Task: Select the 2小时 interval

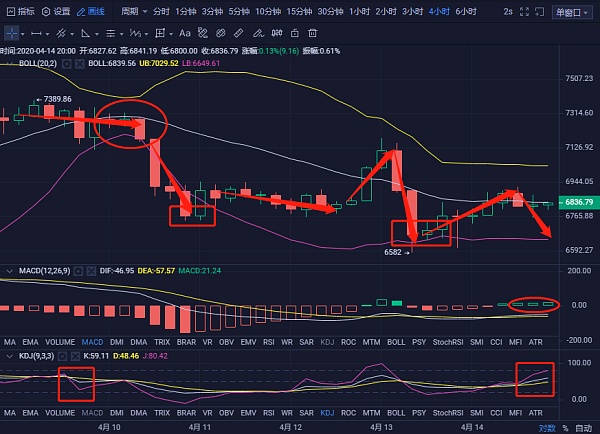Action: (386, 12)
